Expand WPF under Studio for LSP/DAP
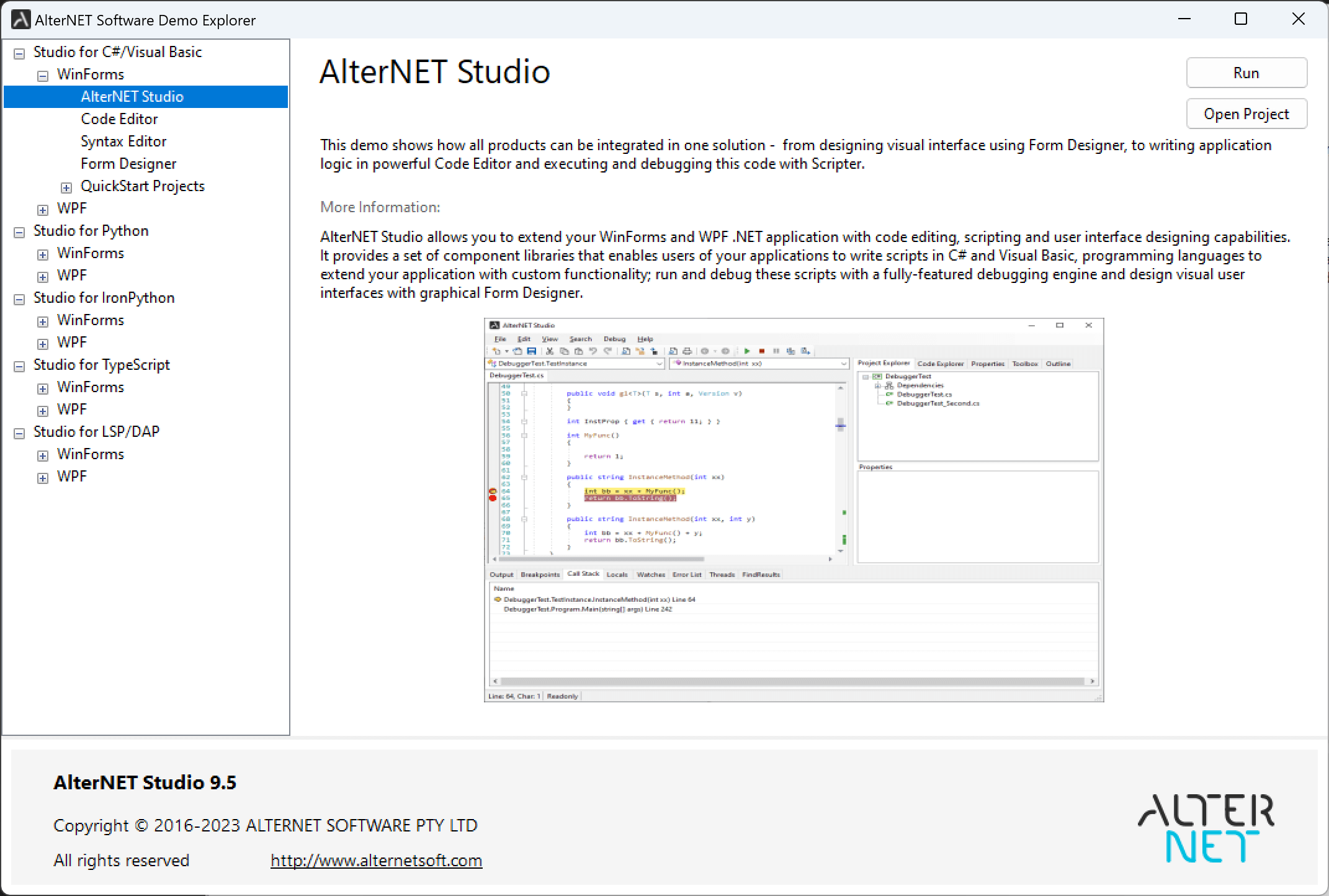The image size is (1329, 896). pyautogui.click(x=43, y=478)
